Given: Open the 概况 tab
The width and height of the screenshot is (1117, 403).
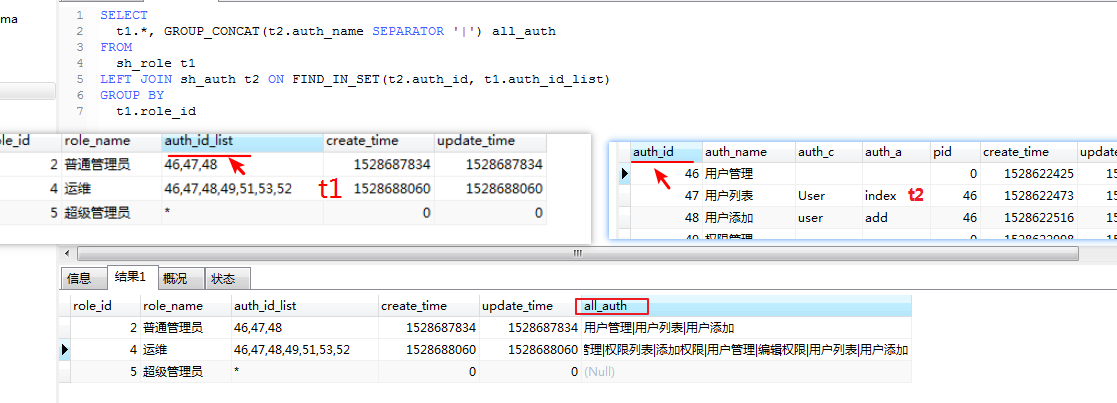Looking at the screenshot, I should pos(174,278).
